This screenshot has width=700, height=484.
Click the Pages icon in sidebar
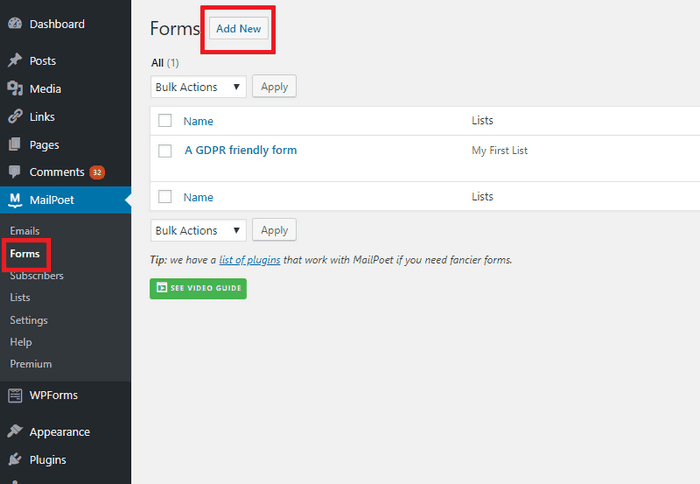tap(15, 144)
